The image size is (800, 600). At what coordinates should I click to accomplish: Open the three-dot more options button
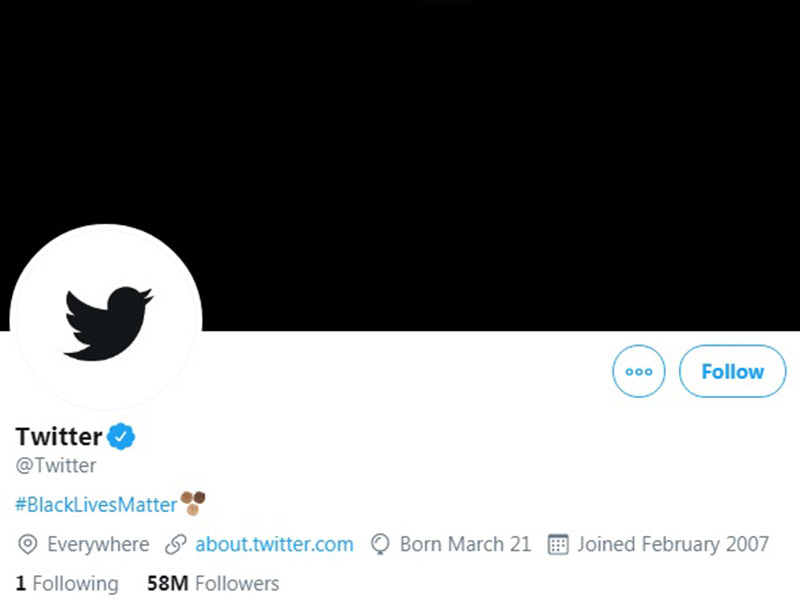click(639, 371)
